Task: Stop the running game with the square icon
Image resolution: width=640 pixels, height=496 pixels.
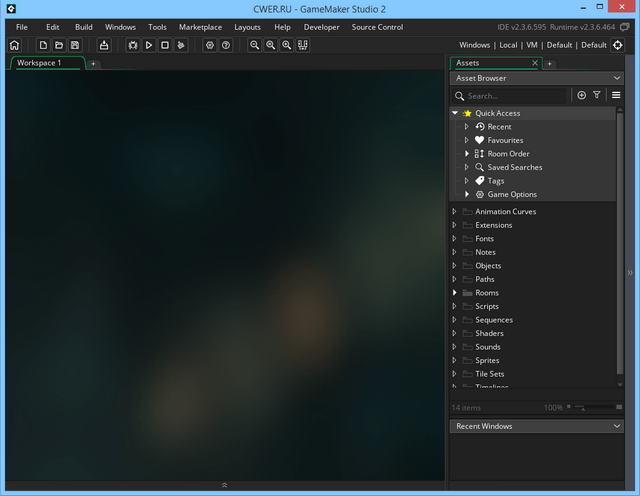Action: (x=164, y=45)
